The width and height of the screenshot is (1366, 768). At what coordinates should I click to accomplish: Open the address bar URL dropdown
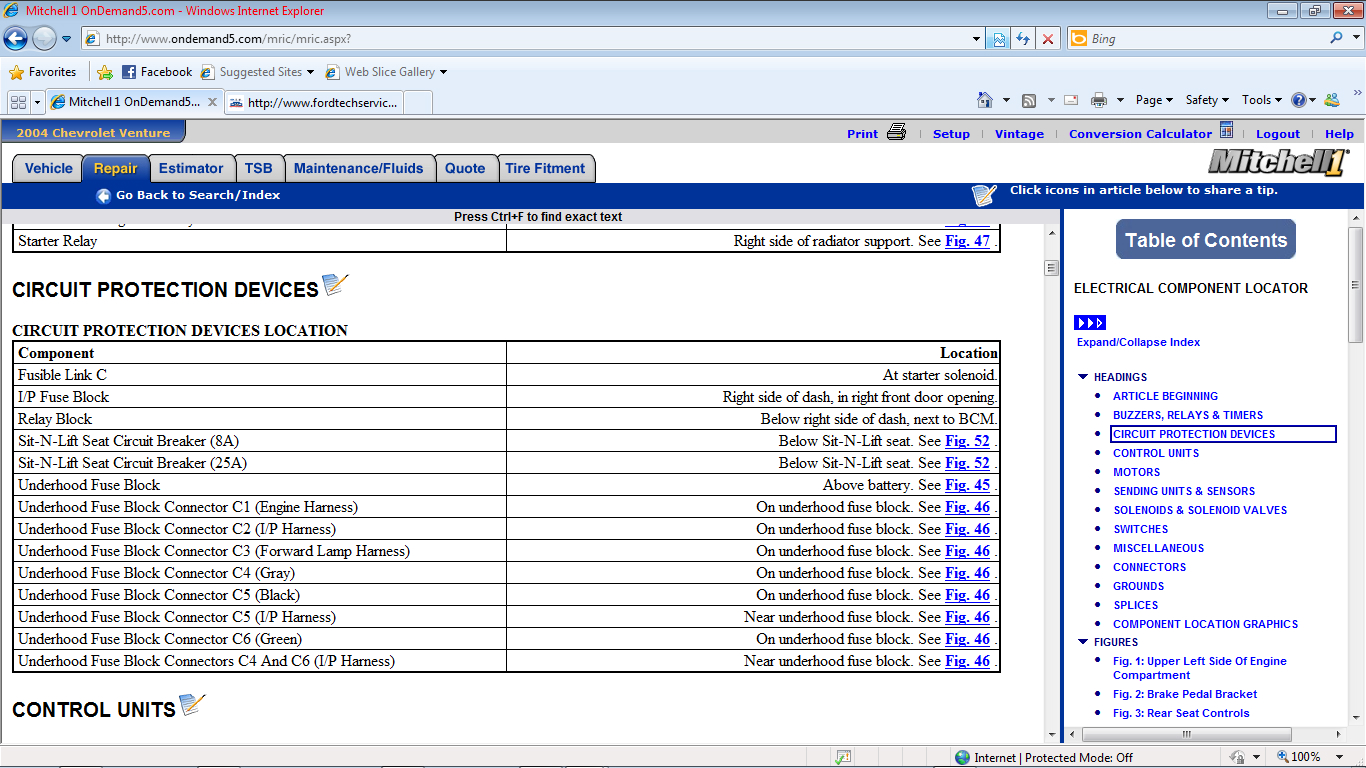click(977, 39)
